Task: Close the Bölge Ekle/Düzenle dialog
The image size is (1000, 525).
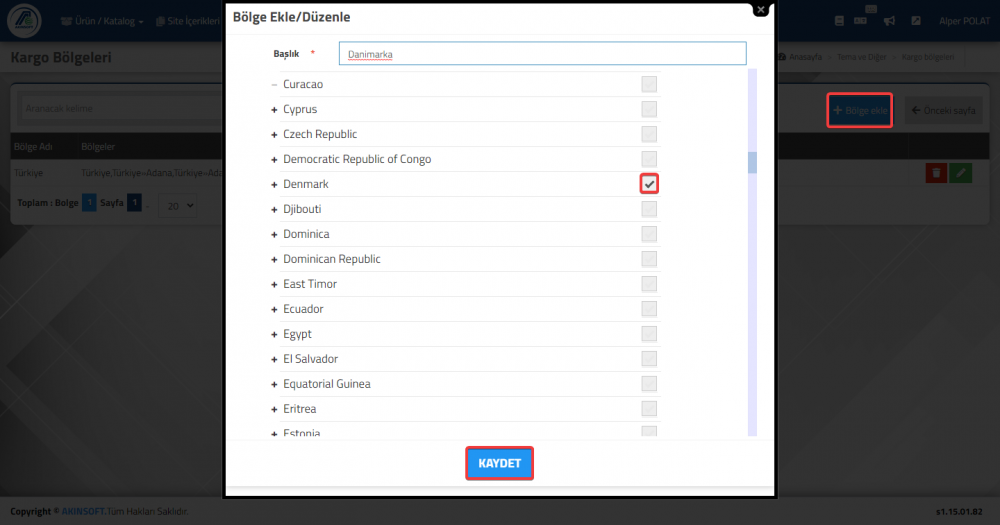Action: point(760,10)
